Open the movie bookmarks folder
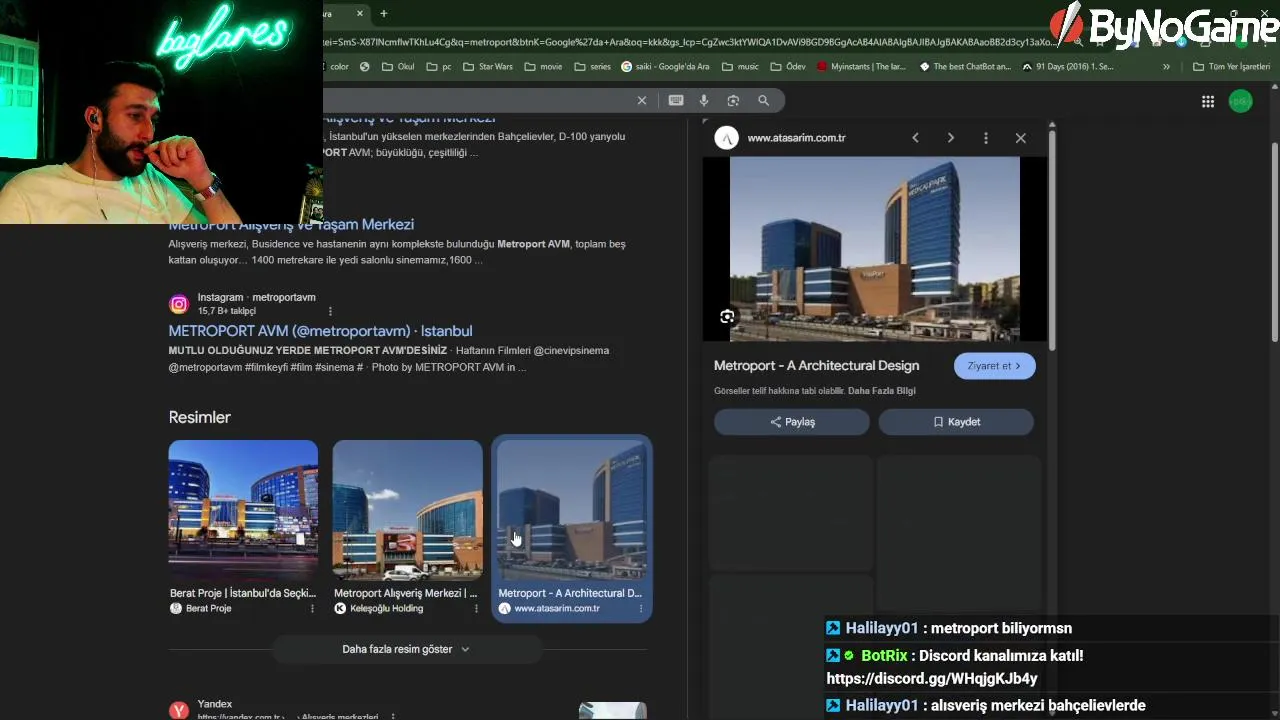This screenshot has height=720, width=1280. click(x=543, y=67)
